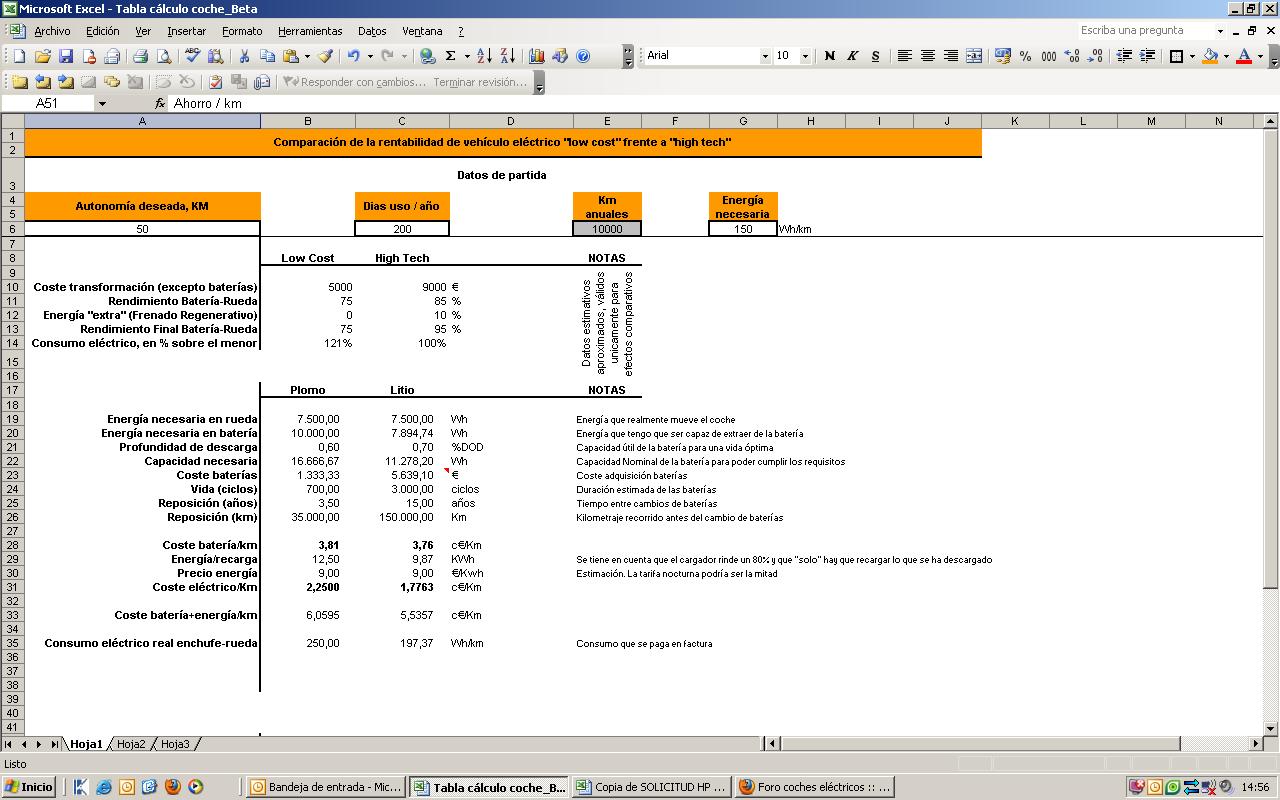
Task: Open the font color palette dropdown
Action: tap(1260, 56)
